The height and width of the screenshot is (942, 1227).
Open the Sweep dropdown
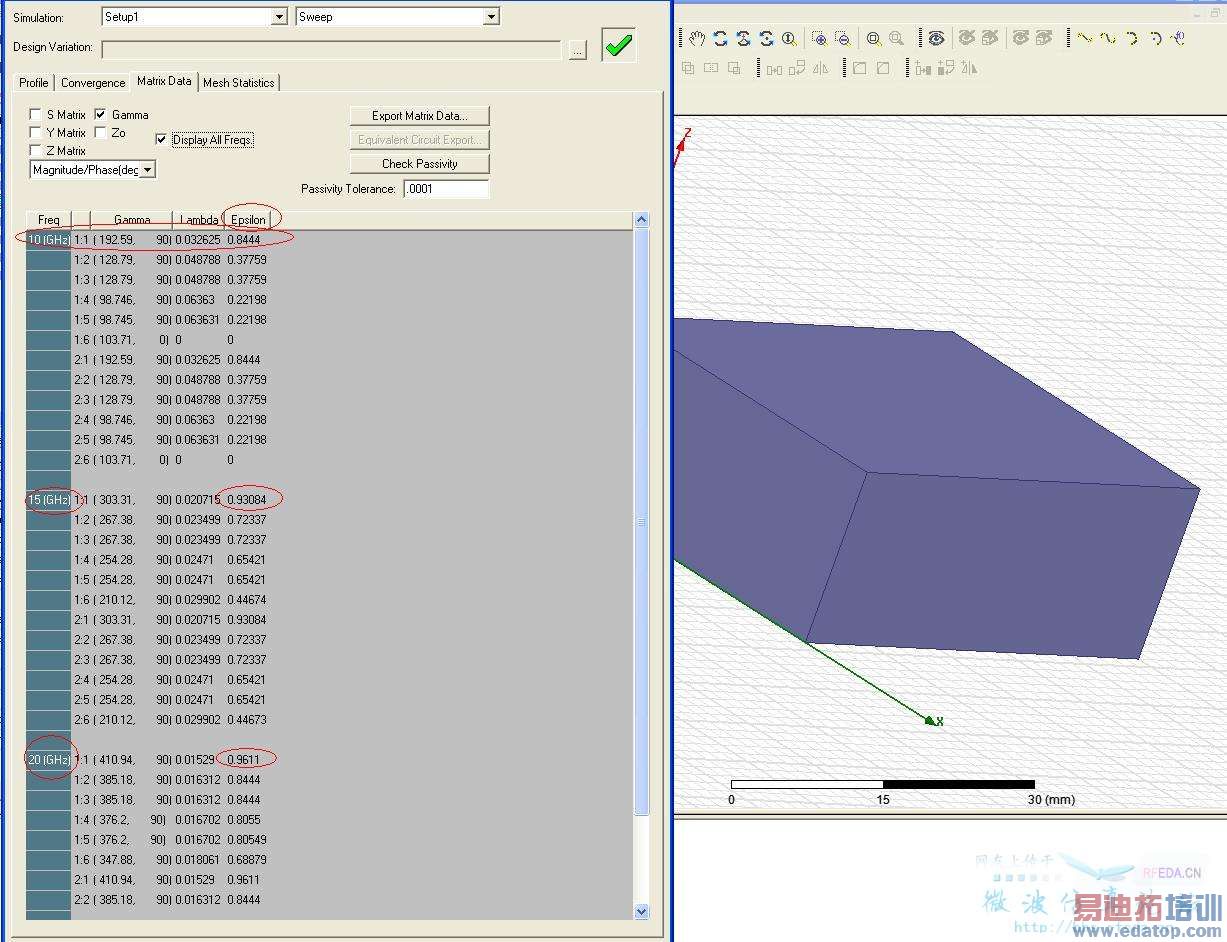pyautogui.click(x=490, y=17)
